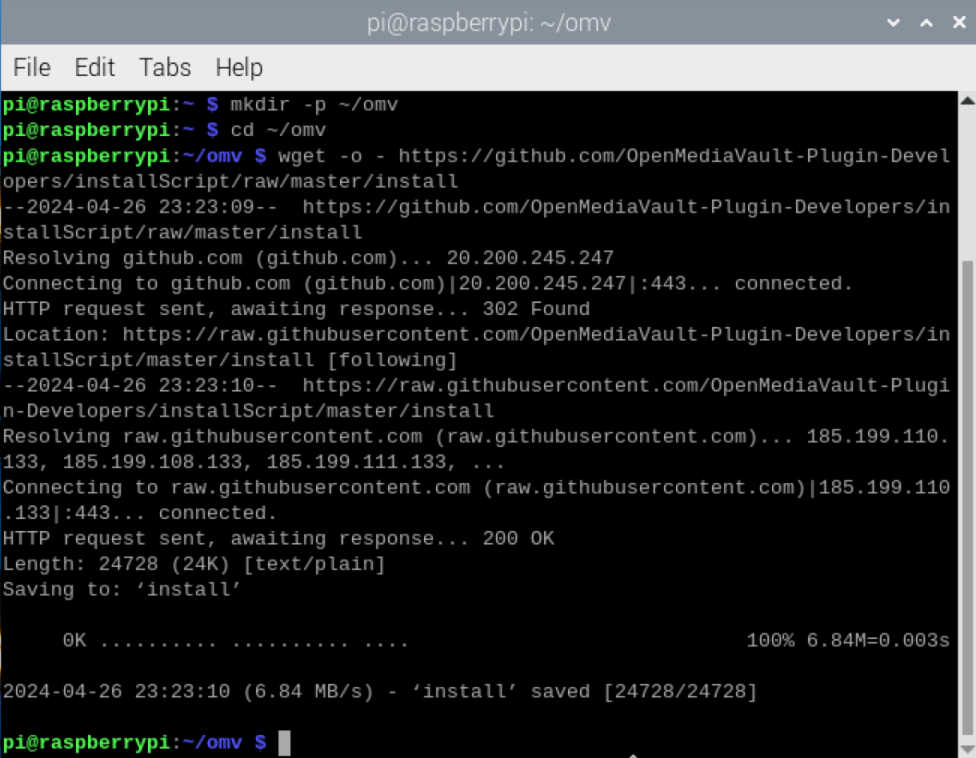
Task: Click the '[following]' text
Action: tap(392, 360)
